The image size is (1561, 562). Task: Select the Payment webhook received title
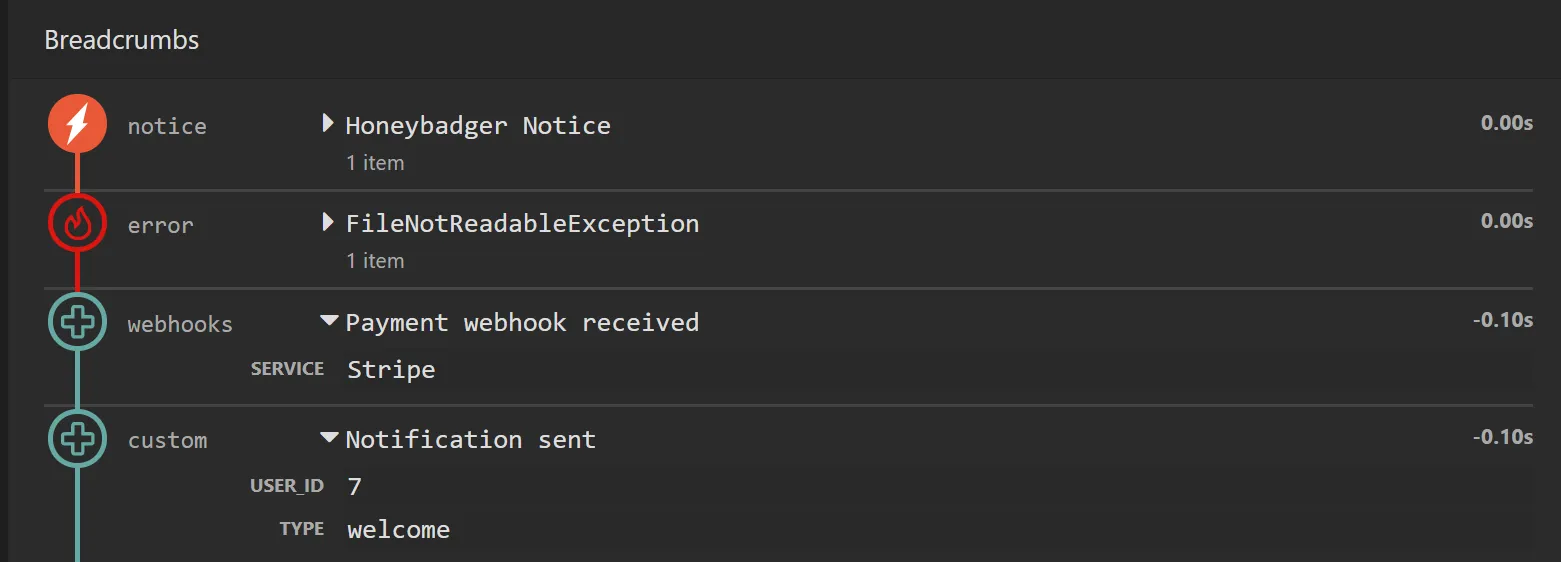tap(522, 322)
